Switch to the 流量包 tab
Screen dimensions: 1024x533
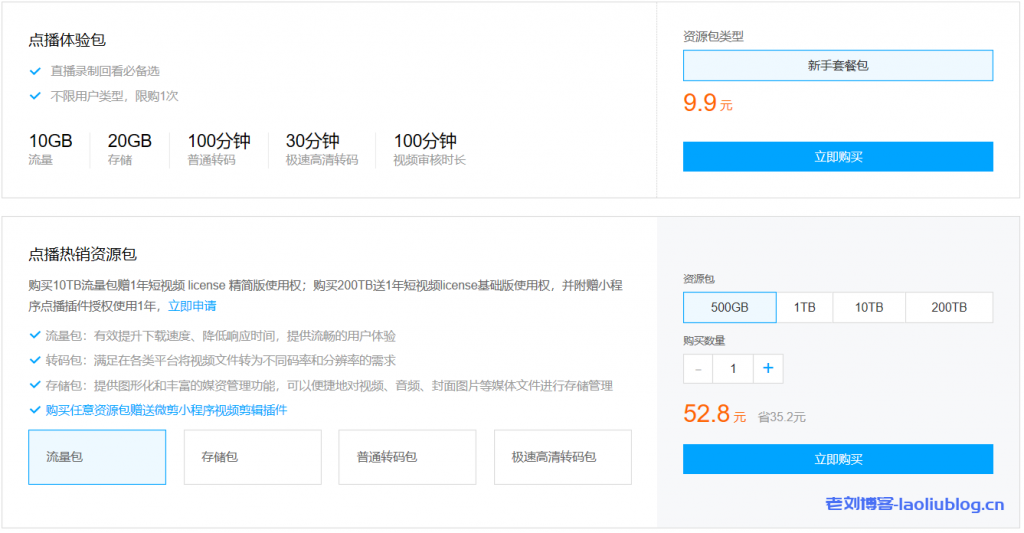tap(97, 457)
